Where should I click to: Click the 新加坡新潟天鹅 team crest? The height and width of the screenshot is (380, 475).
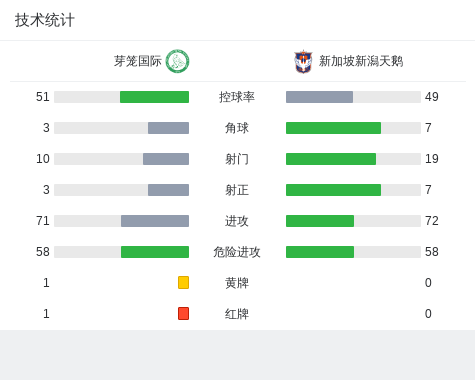(303, 61)
